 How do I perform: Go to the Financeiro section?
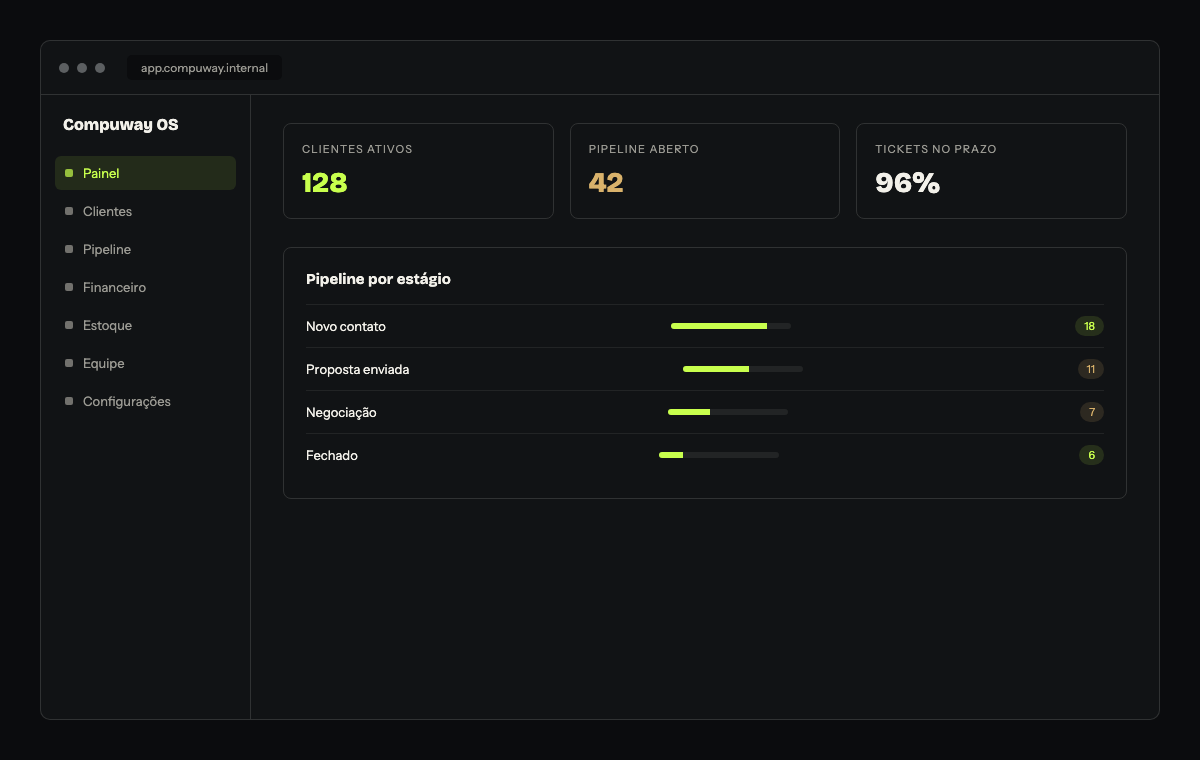tap(145, 287)
